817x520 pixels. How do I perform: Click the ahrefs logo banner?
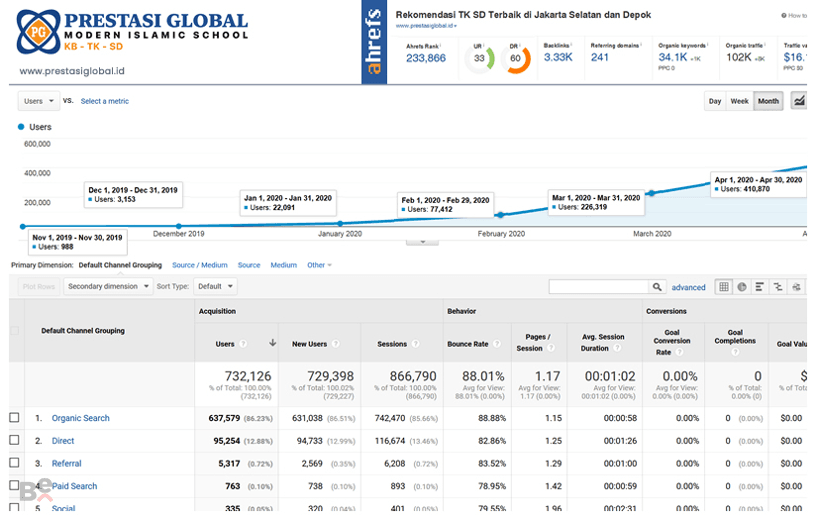374,42
